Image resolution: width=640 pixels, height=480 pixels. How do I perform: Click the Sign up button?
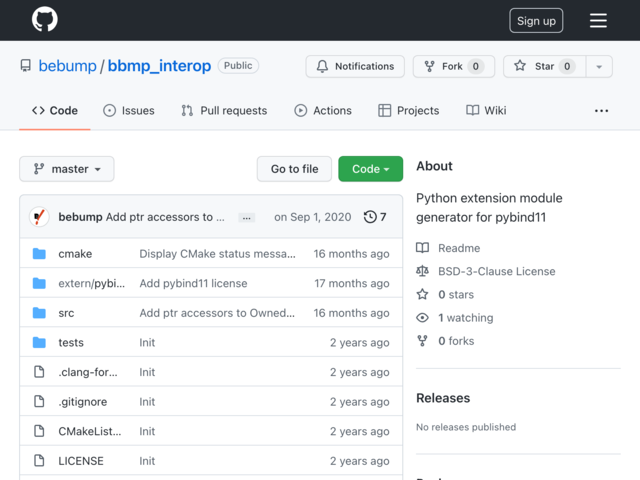(x=536, y=20)
